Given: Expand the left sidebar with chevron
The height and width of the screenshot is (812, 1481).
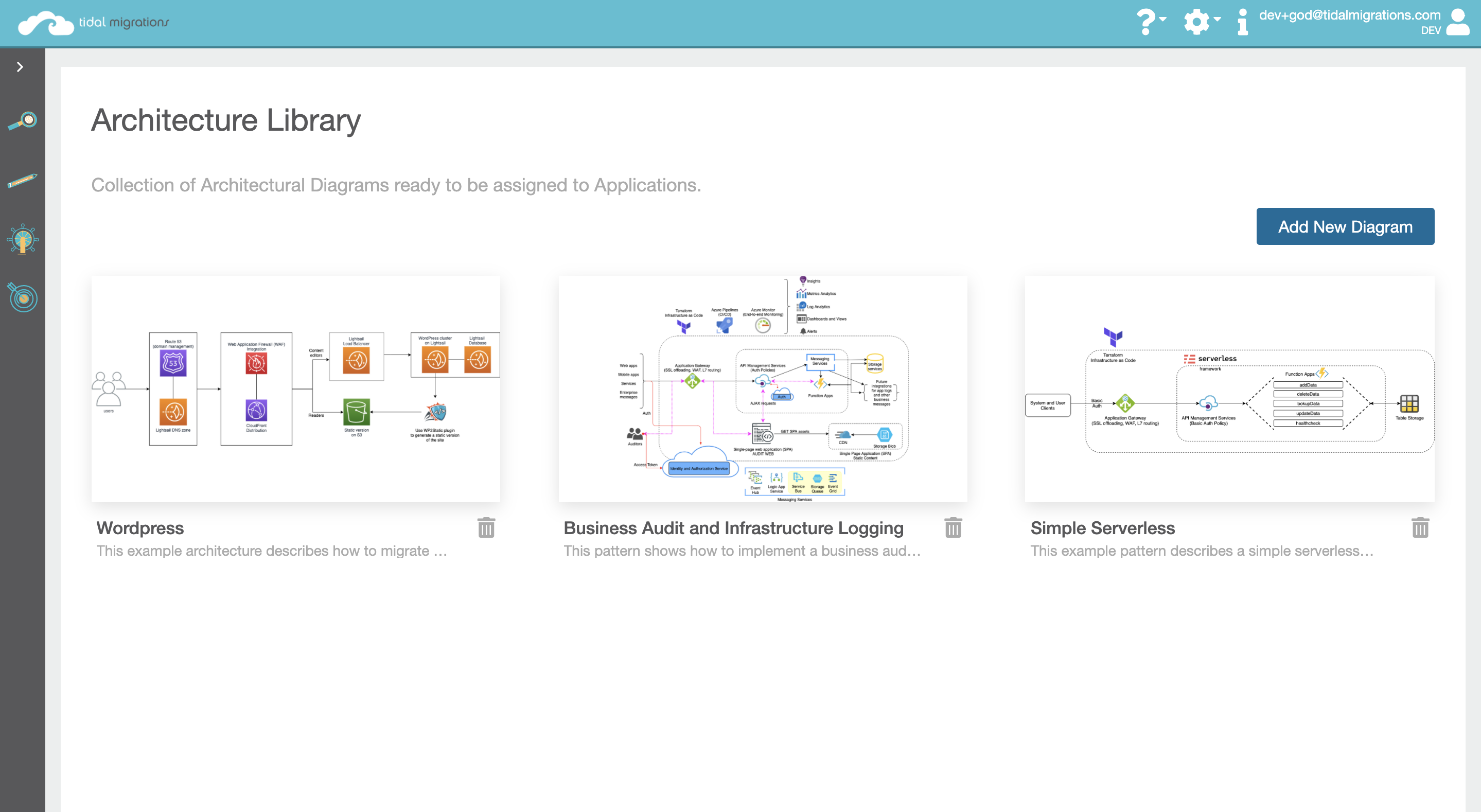Looking at the screenshot, I should (20, 67).
